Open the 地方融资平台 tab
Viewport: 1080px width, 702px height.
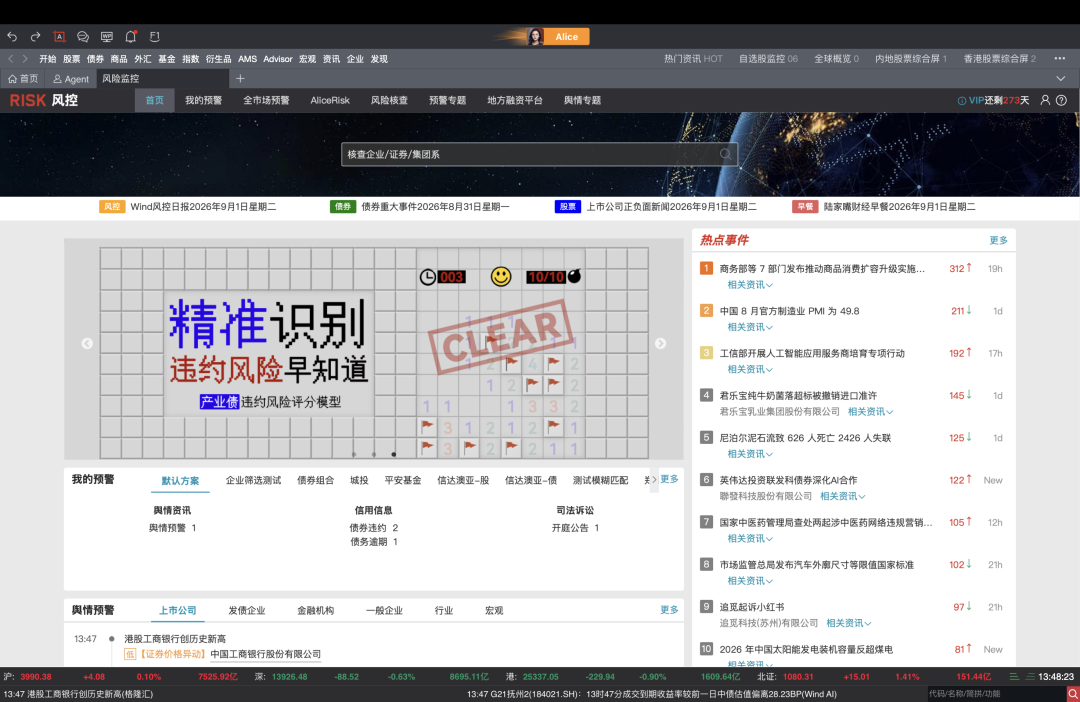515,101
